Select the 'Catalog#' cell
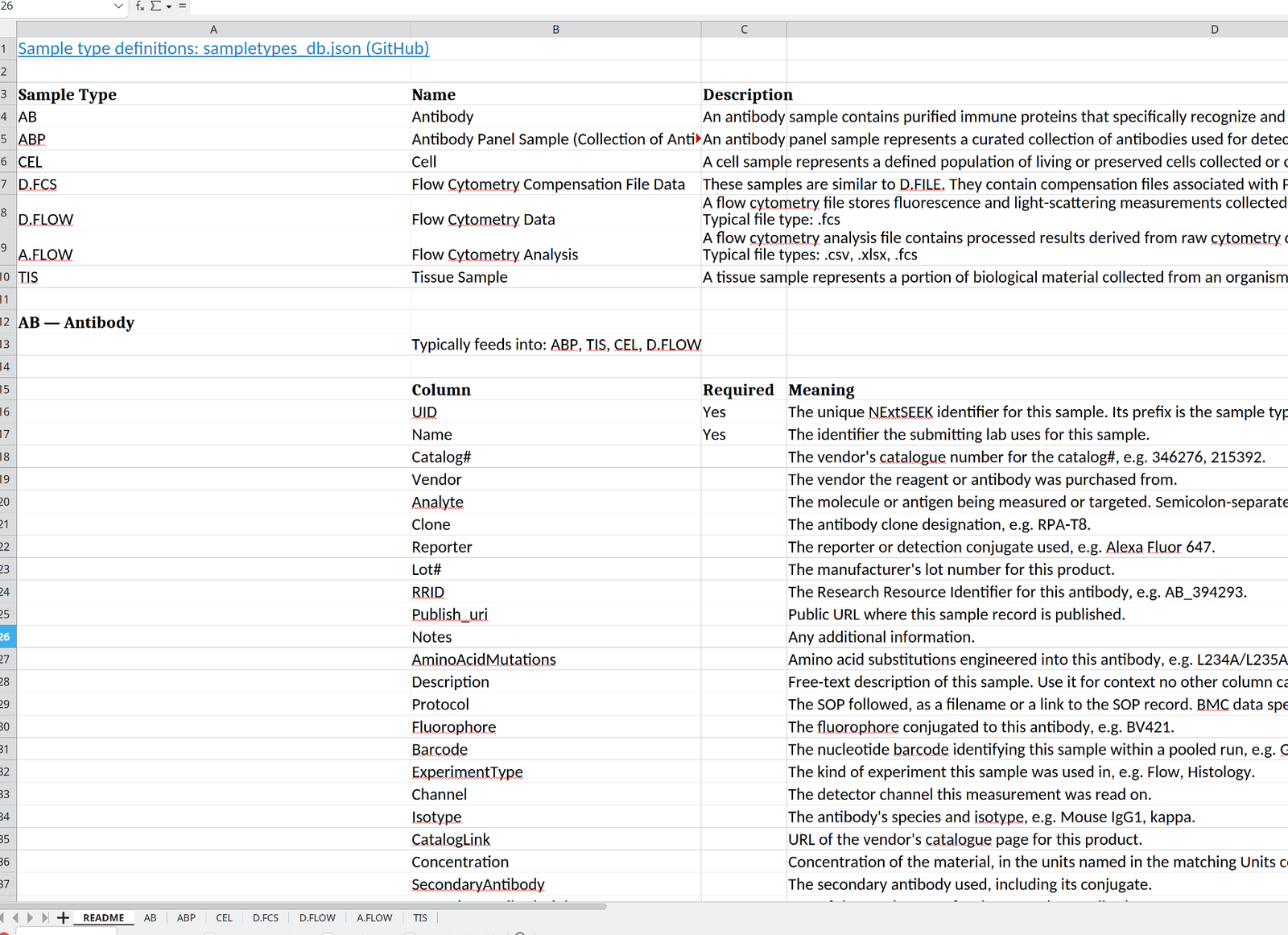This screenshot has width=1288, height=935. [555, 457]
